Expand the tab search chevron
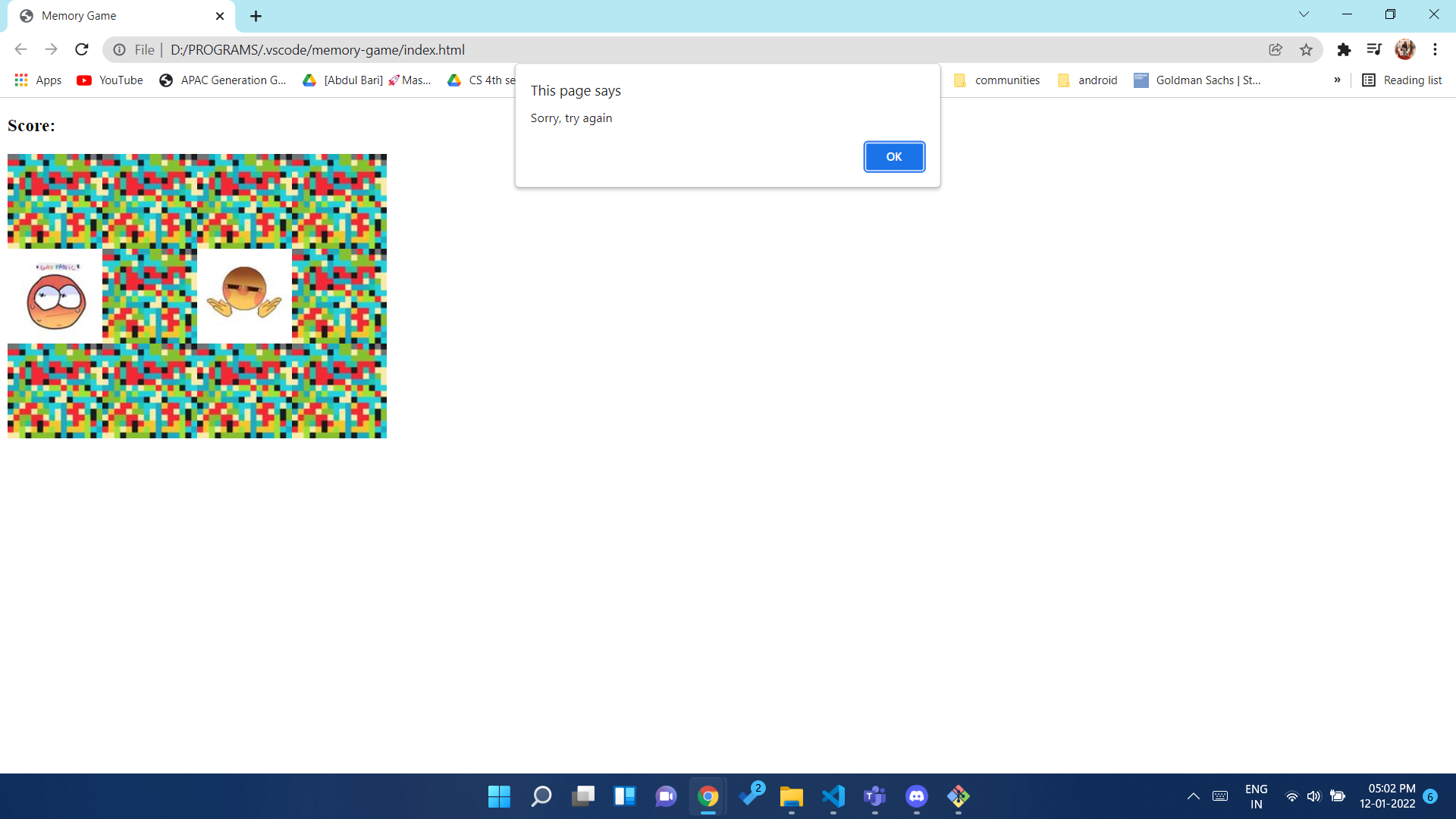 1304,14
